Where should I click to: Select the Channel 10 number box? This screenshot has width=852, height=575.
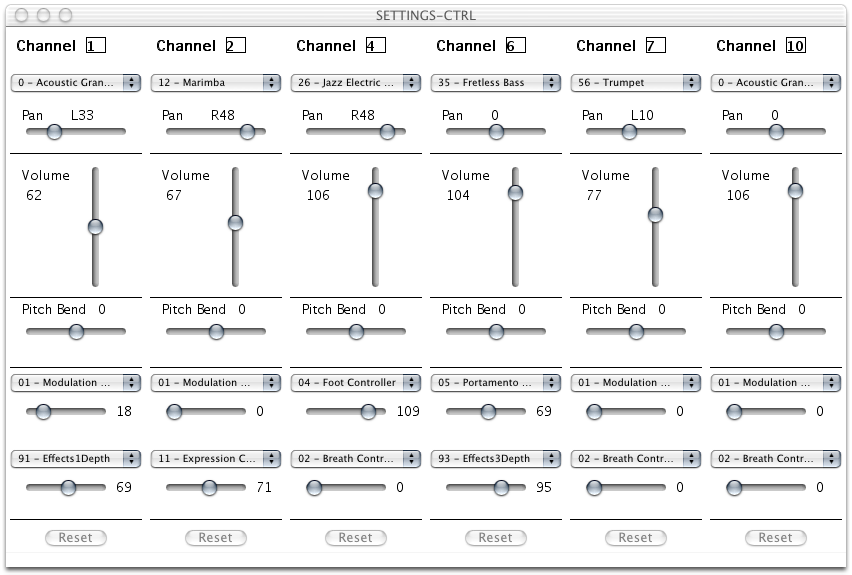pyautogui.click(x=795, y=46)
